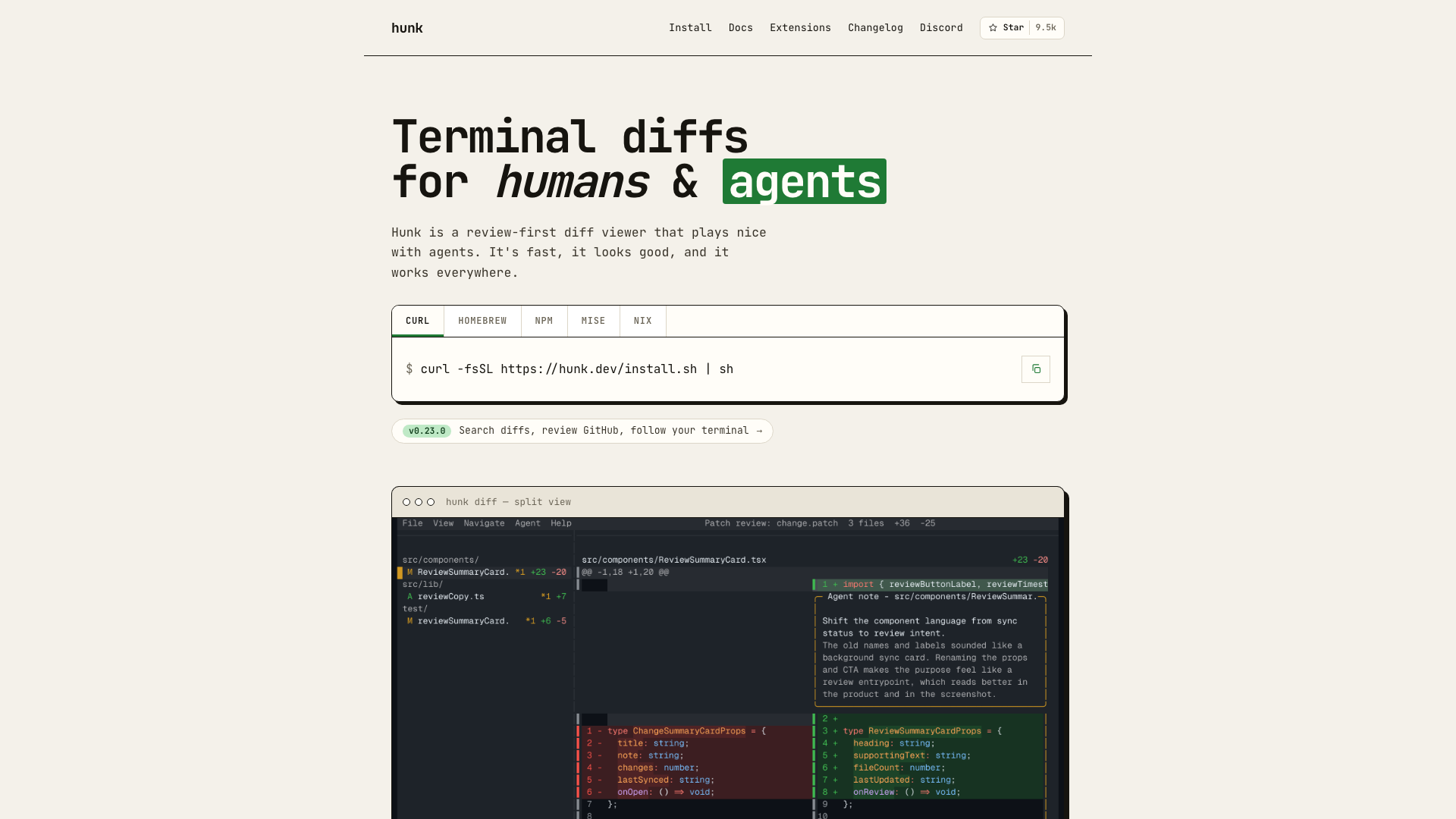Select reviewSummaryCard under test/

(484, 621)
